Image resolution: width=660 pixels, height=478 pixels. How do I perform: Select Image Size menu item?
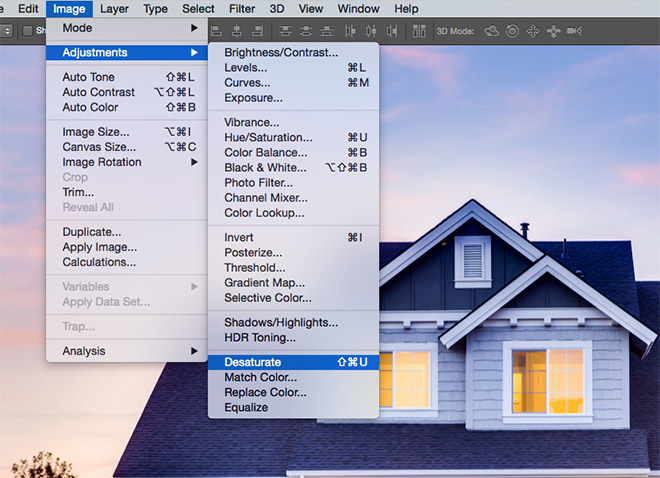pyautogui.click(x=127, y=132)
